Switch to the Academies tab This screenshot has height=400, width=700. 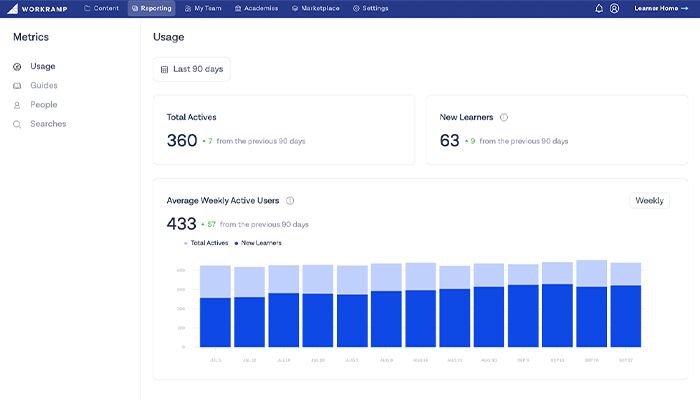[257, 8]
